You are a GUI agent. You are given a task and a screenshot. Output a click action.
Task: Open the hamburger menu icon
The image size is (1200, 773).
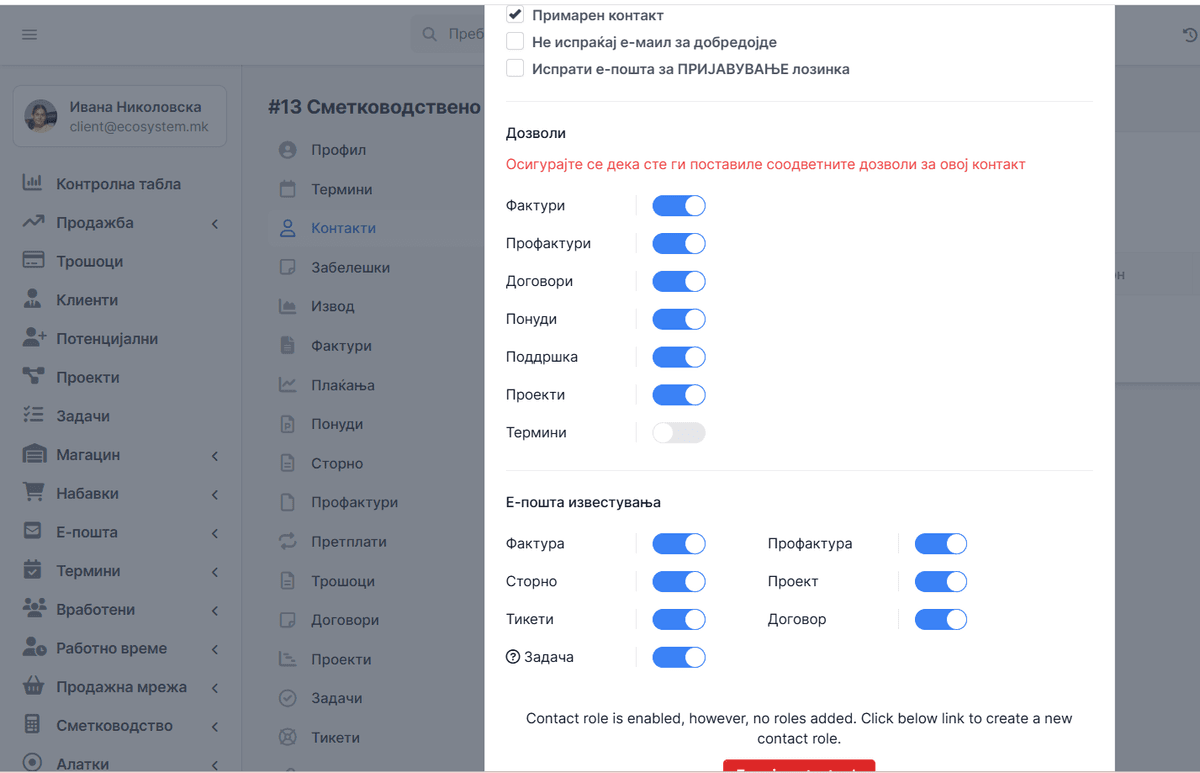[x=29, y=34]
